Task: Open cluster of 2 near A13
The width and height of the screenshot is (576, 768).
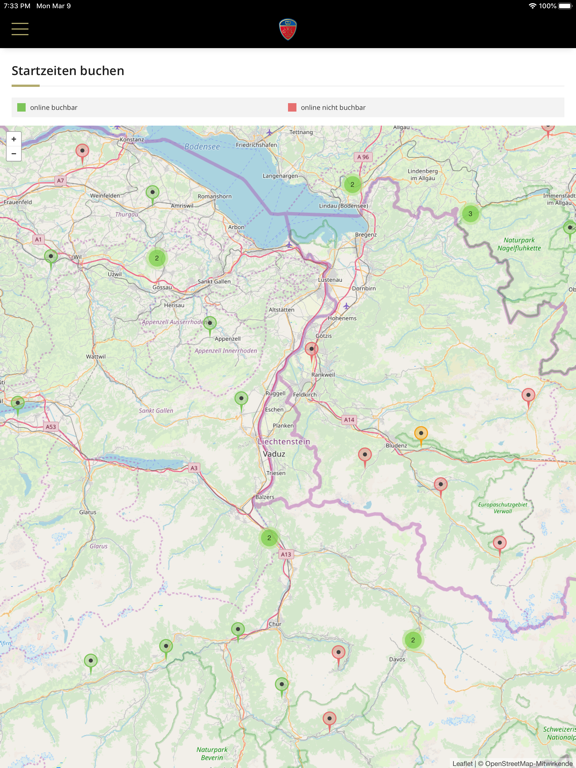Action: tap(269, 537)
